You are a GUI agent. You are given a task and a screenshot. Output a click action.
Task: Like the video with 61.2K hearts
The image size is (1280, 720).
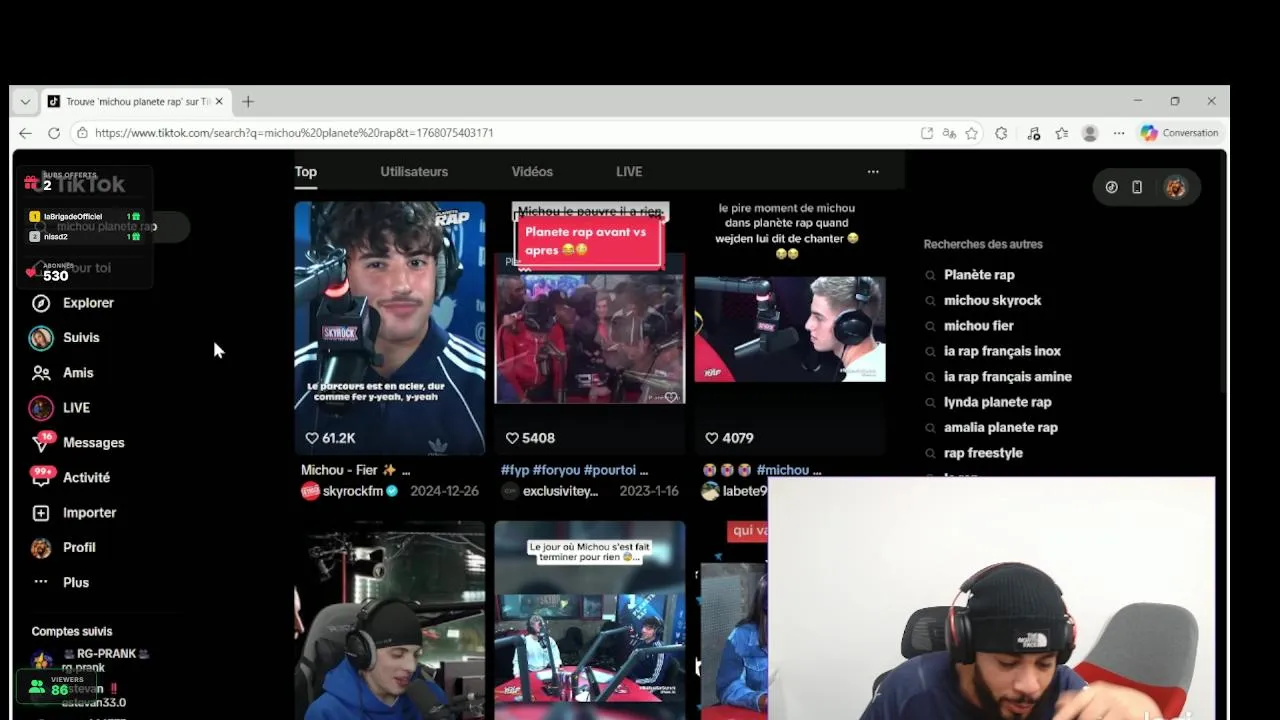[312, 438]
